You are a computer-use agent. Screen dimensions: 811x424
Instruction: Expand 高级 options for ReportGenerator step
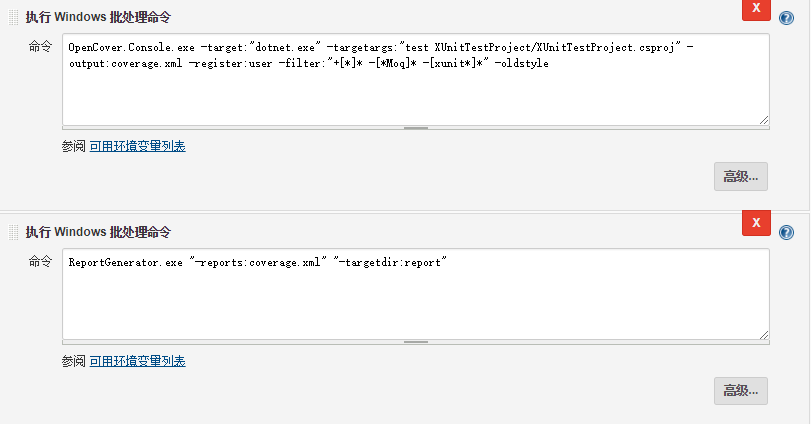740,391
